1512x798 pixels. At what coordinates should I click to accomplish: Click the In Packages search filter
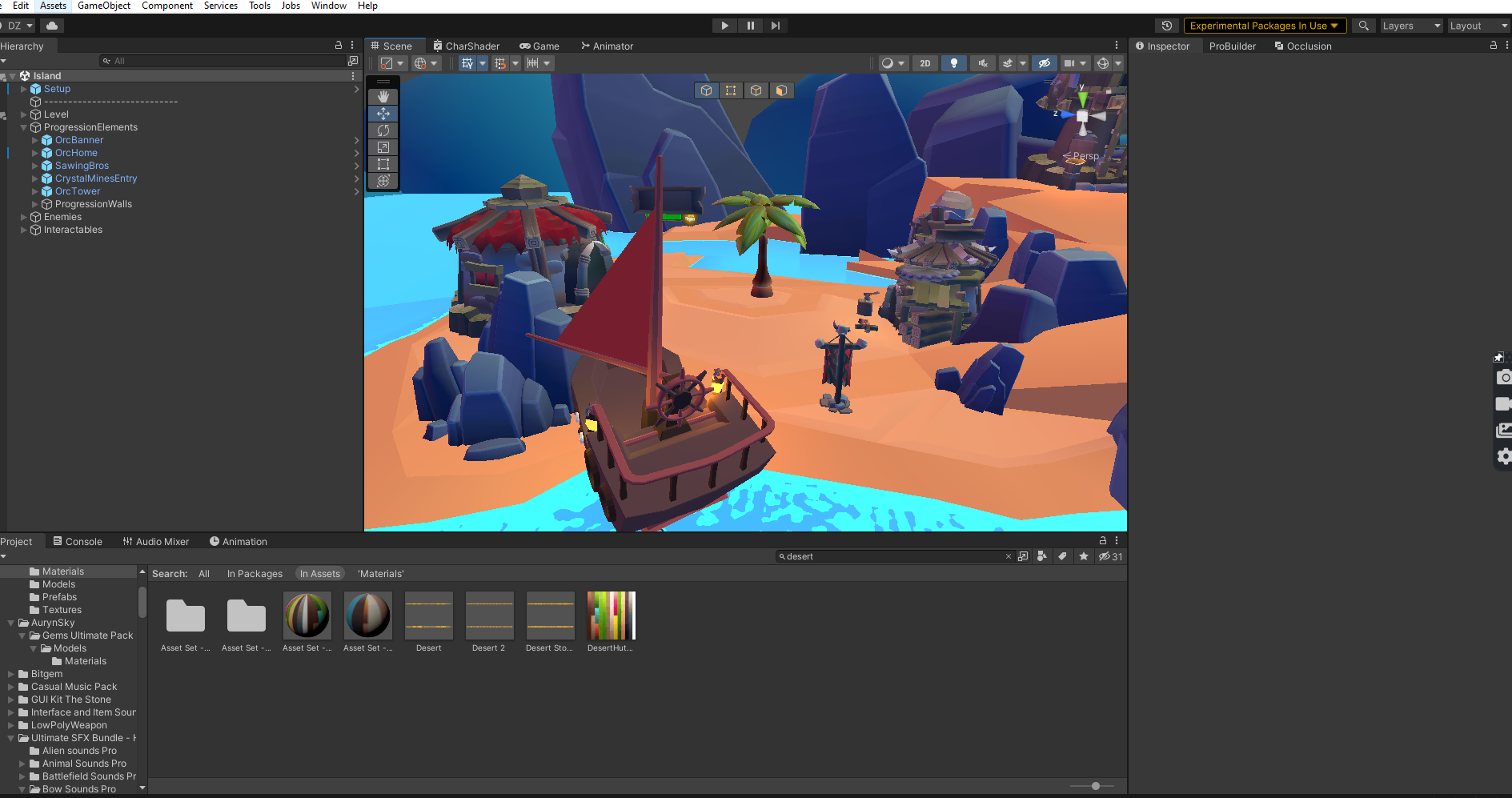coord(255,574)
